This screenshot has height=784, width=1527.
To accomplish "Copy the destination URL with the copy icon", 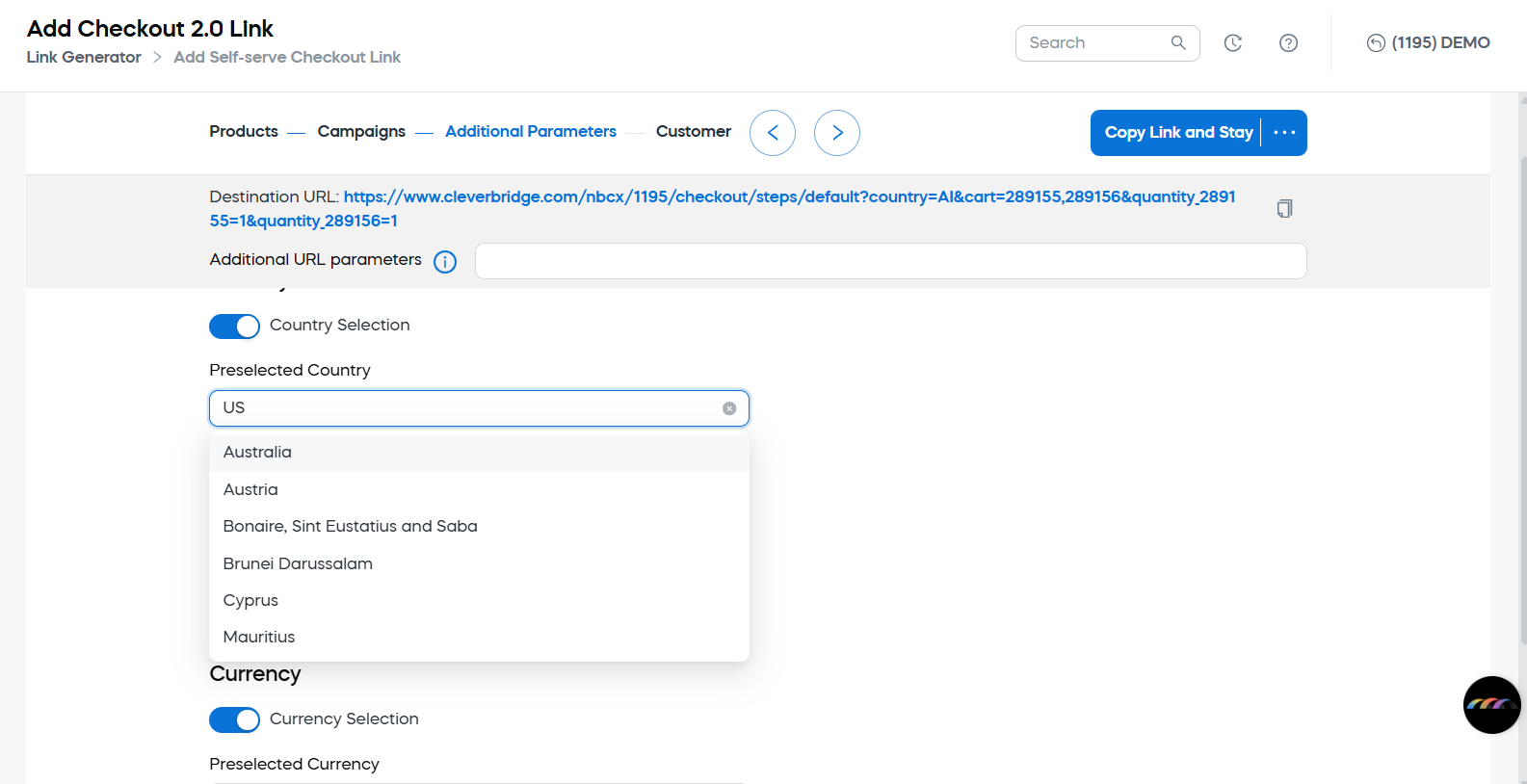I will [x=1284, y=209].
